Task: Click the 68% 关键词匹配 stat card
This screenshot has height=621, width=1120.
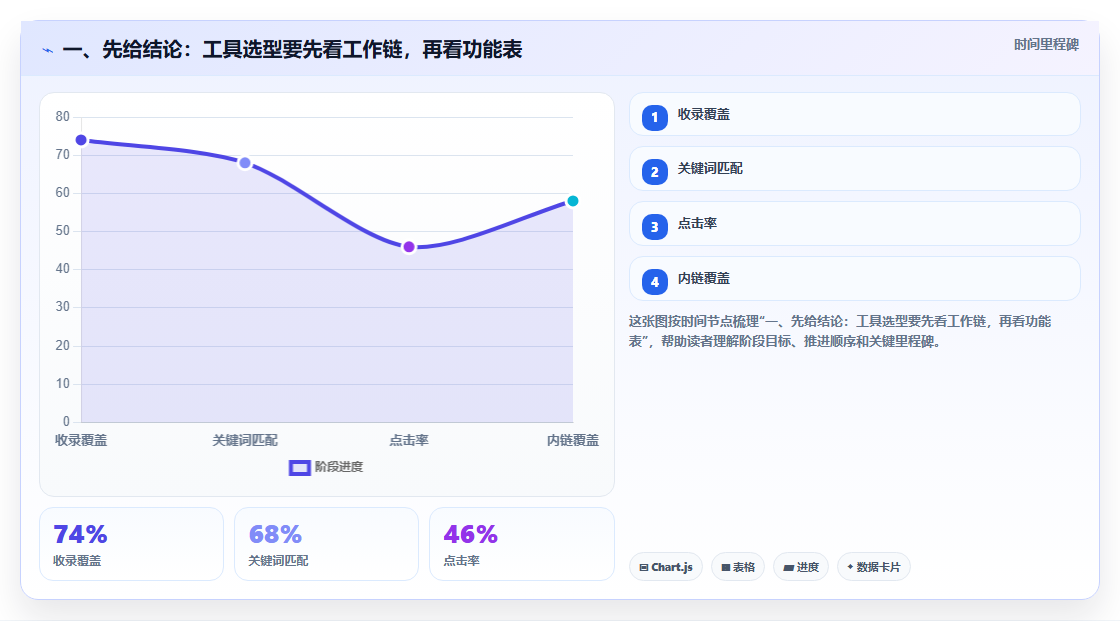Action: pyautogui.click(x=326, y=544)
